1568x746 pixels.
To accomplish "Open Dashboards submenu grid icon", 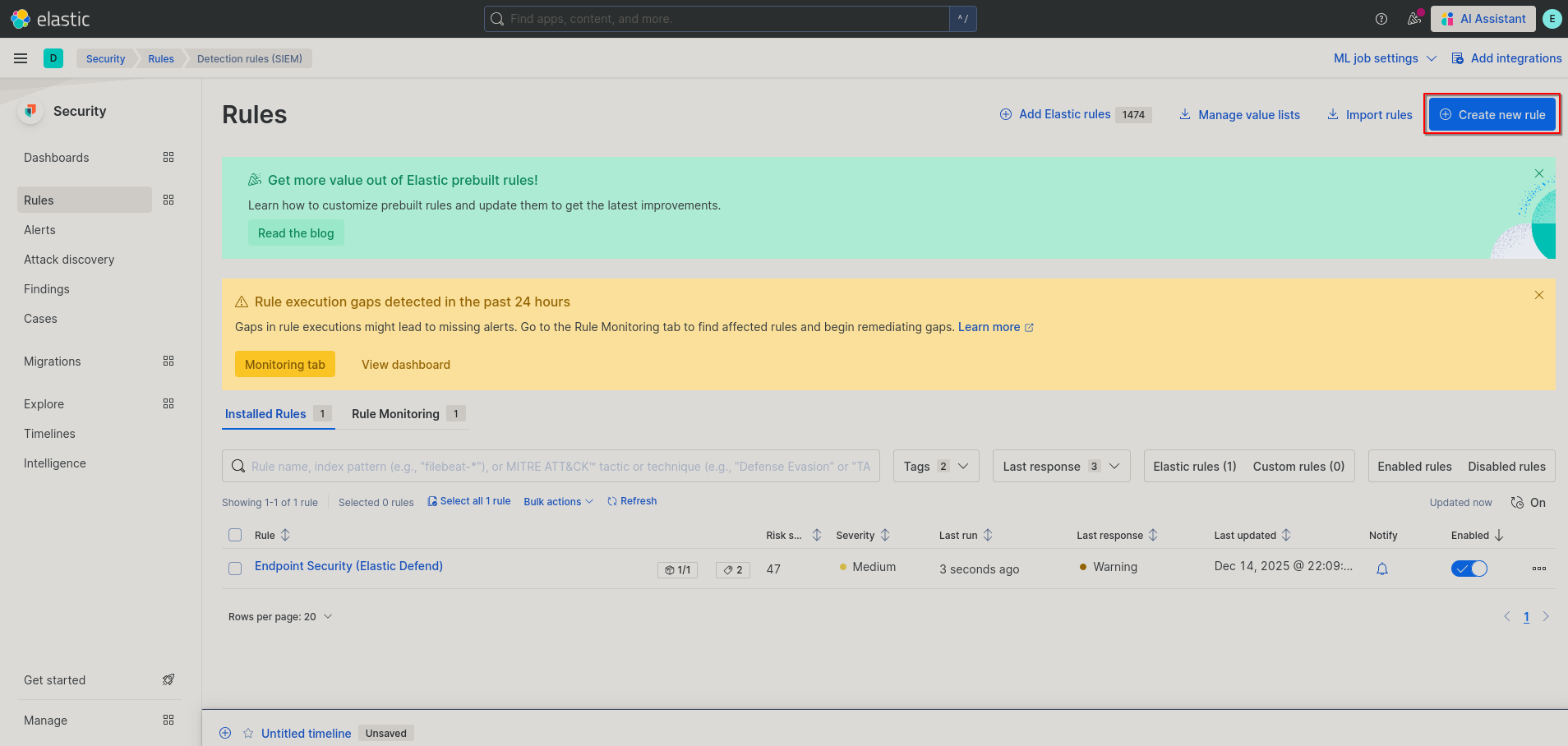I will (168, 157).
